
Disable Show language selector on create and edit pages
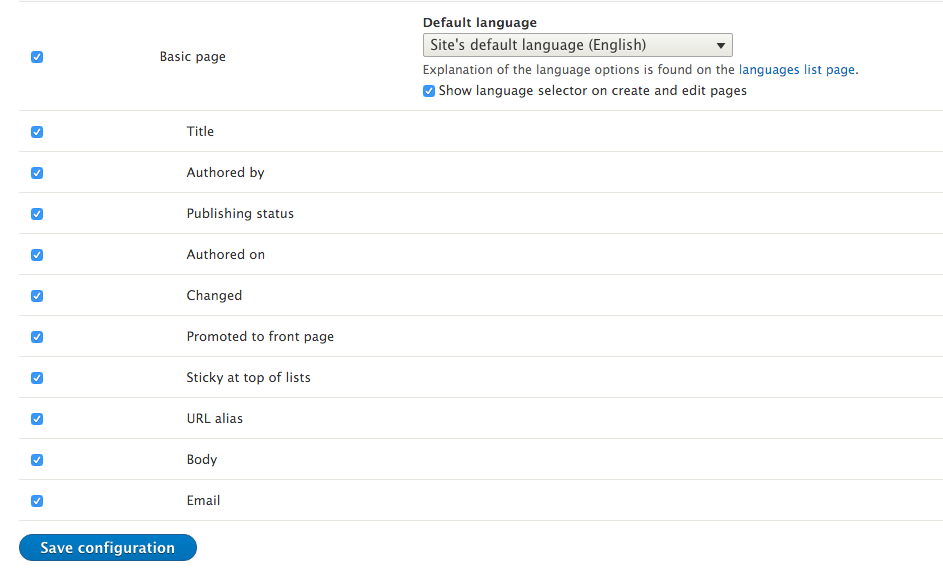click(x=429, y=91)
